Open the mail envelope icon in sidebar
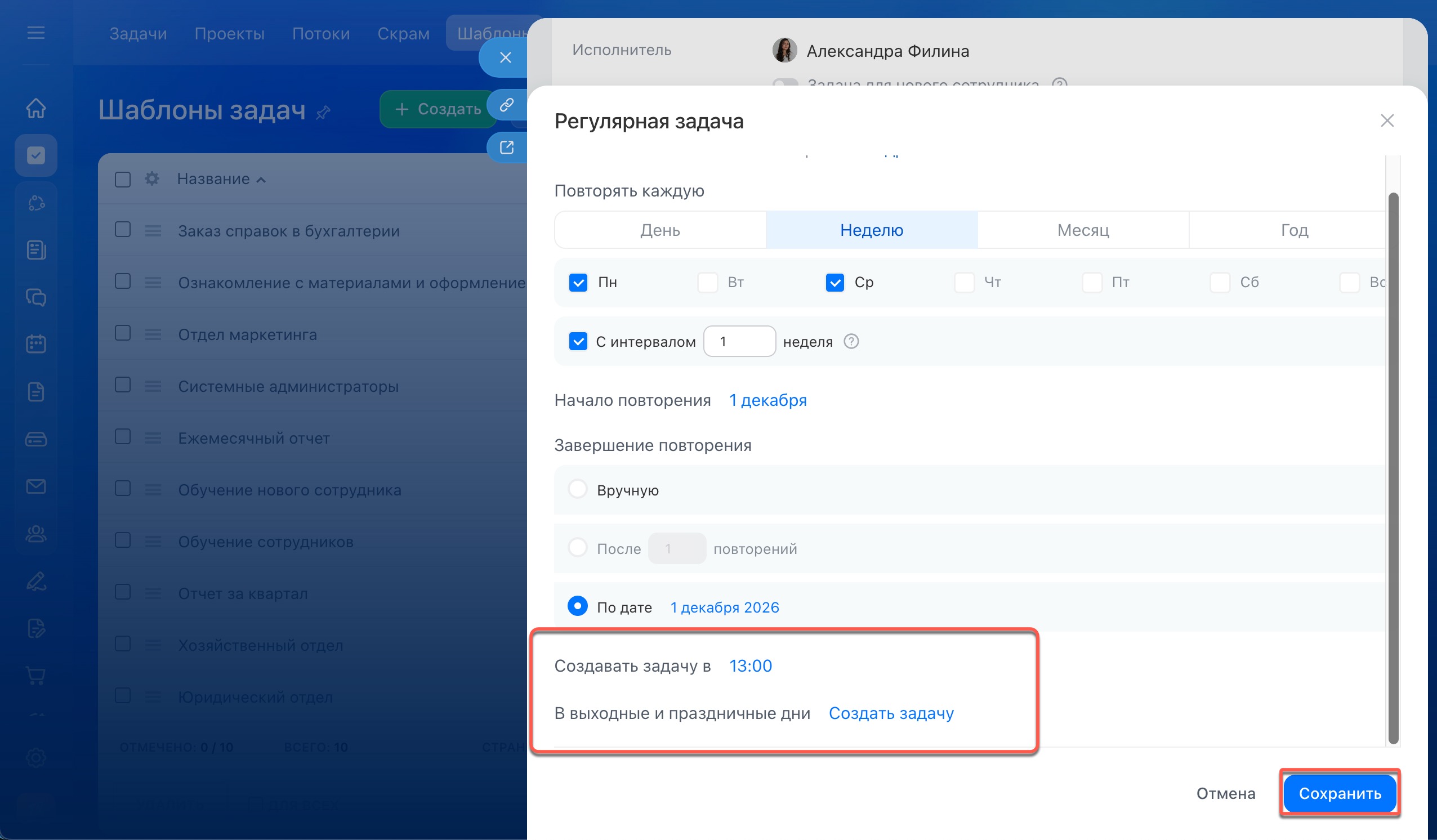The height and width of the screenshot is (840, 1437). (36, 486)
